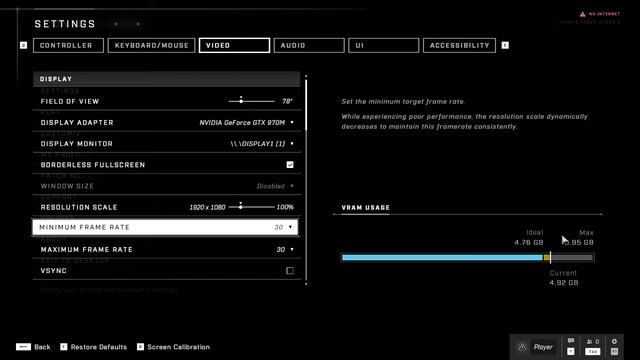
Task: Switch to the Keyboard/Mouse tab
Action: coord(151,45)
